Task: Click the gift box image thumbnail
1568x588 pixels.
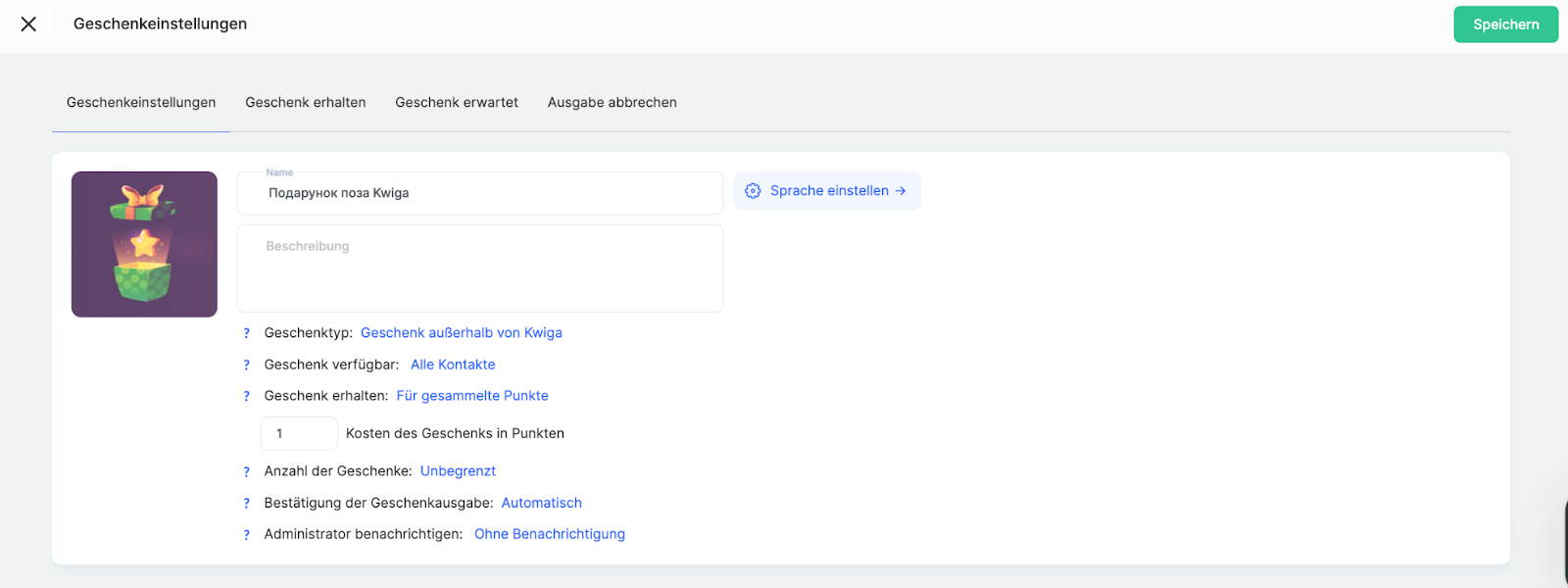Action: (144, 244)
